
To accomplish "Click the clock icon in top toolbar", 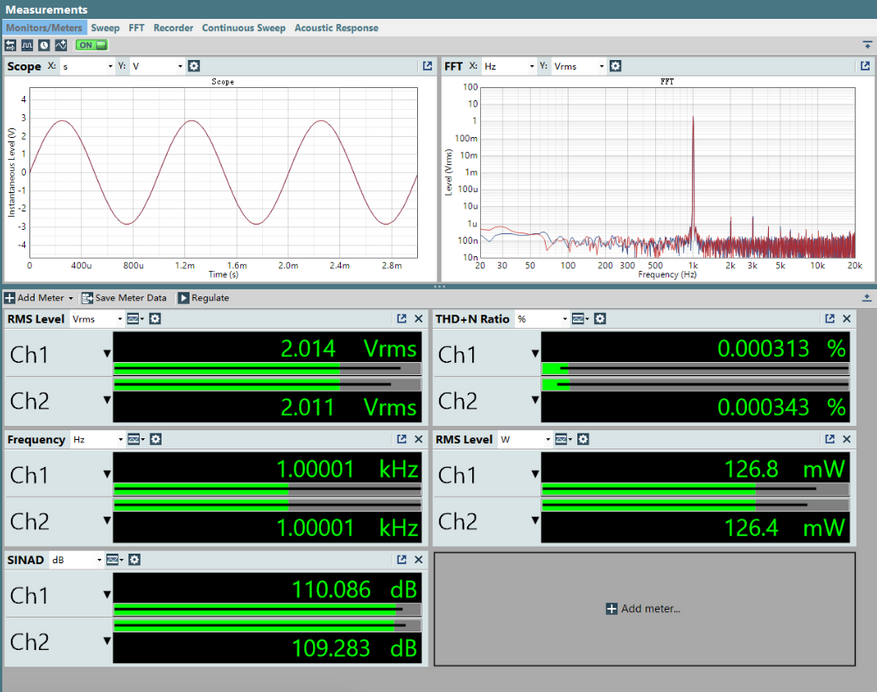I will (x=44, y=45).
